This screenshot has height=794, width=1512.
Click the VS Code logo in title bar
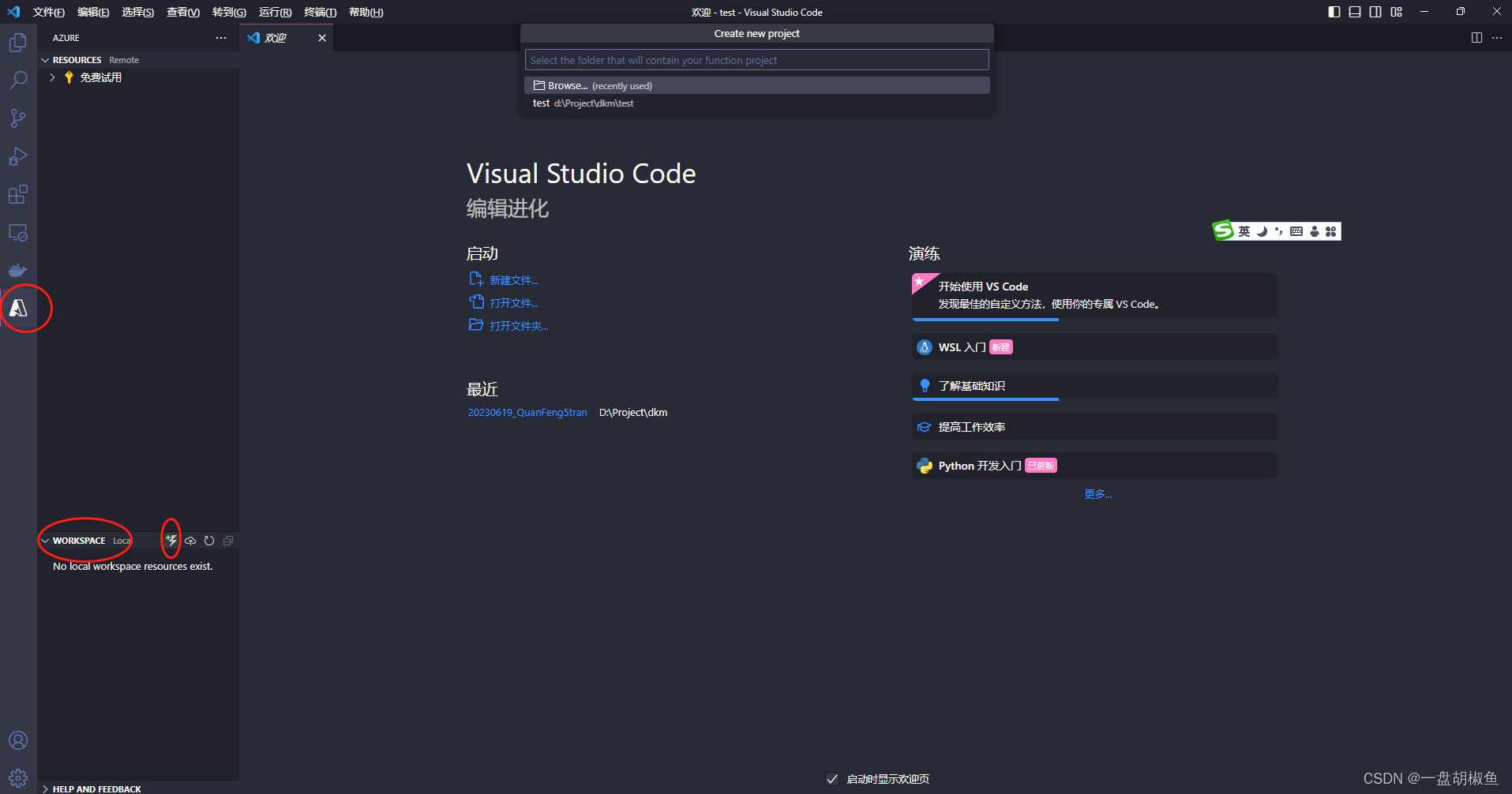coord(13,12)
